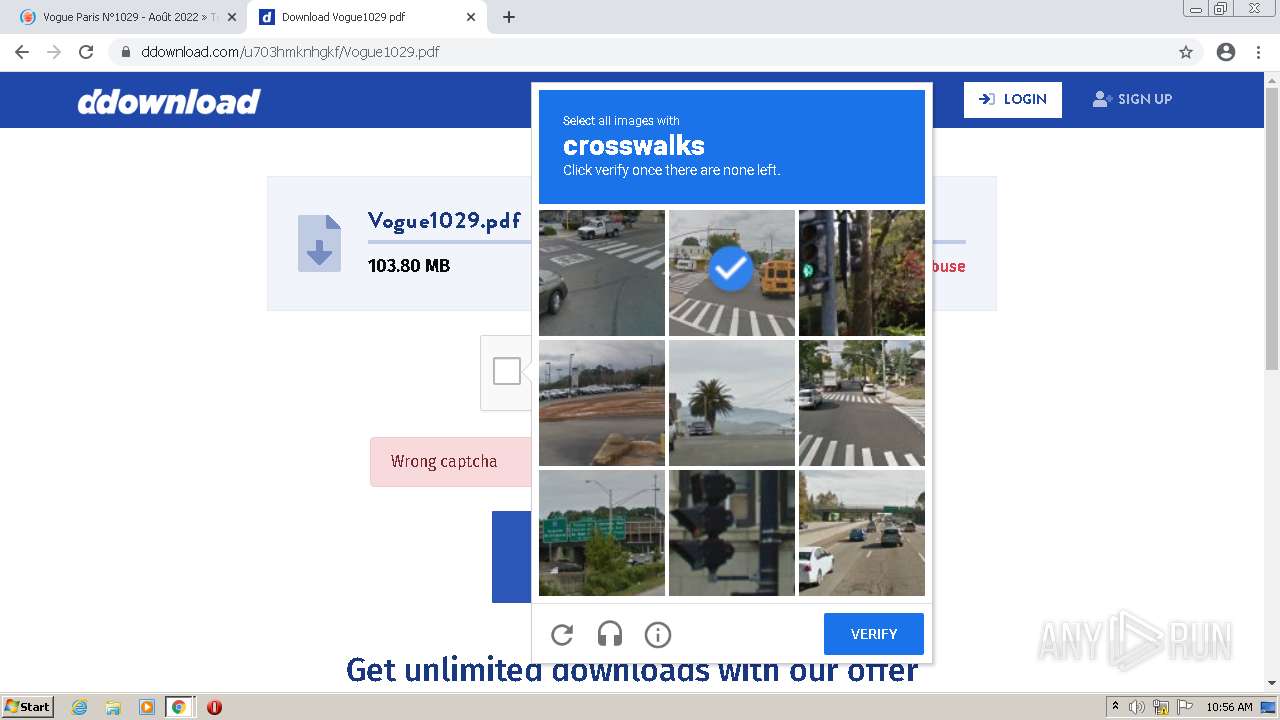Click the Wrong captcha alert message
This screenshot has height=720, width=1280.
[x=451, y=462]
